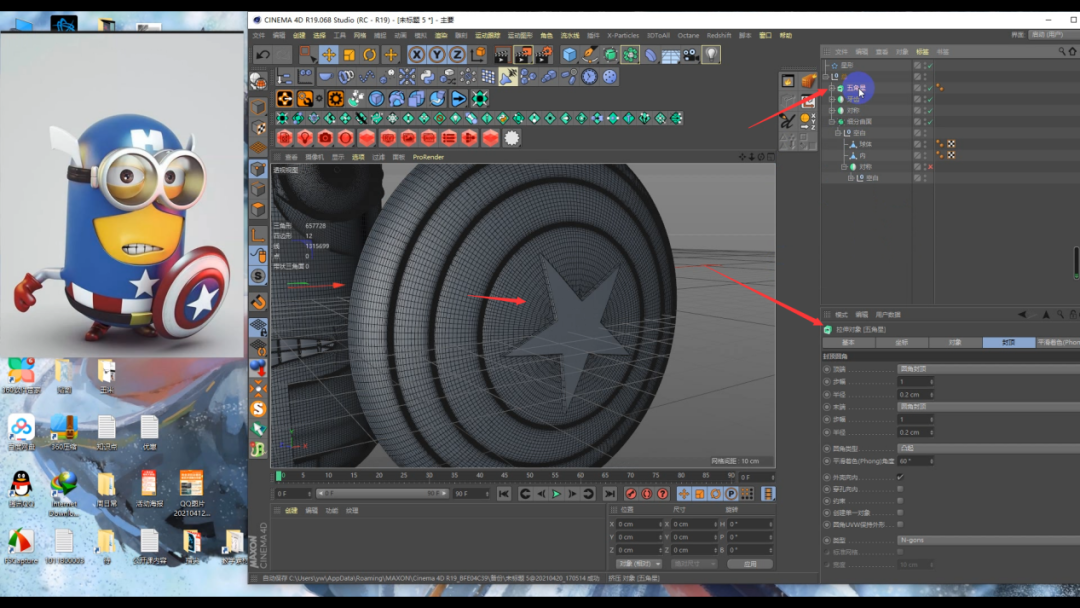Enable the 圆角UVW保持外形 checkbox
This screenshot has height=608, width=1080.
pyautogui.click(x=900, y=524)
